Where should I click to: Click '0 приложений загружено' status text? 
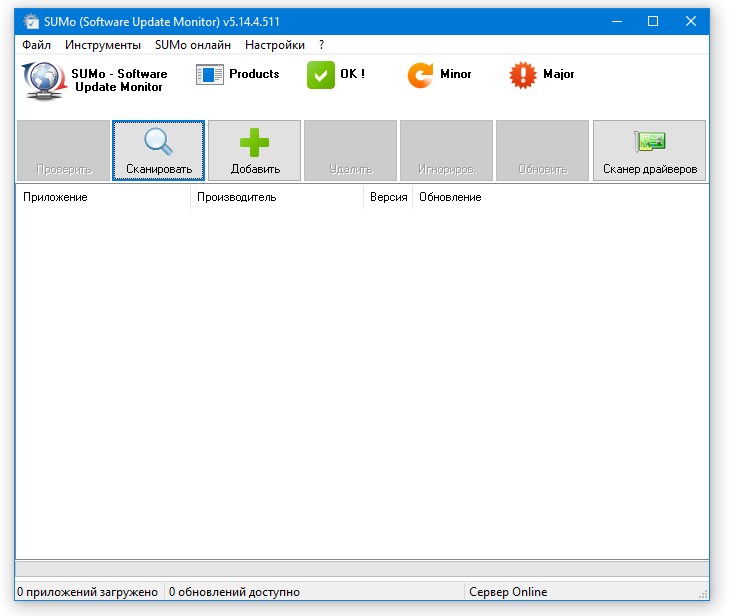pyautogui.click(x=88, y=592)
